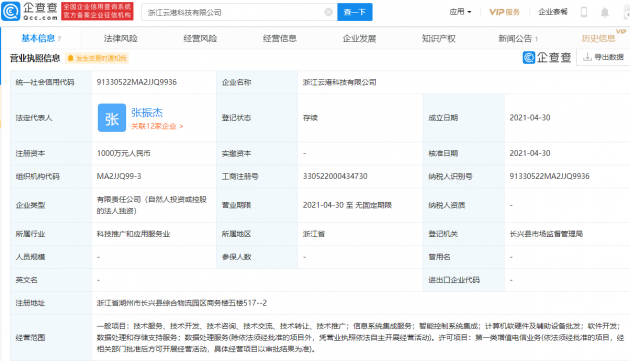
Task: Click the 张 avatar of the legal representative
Action: 112,118
